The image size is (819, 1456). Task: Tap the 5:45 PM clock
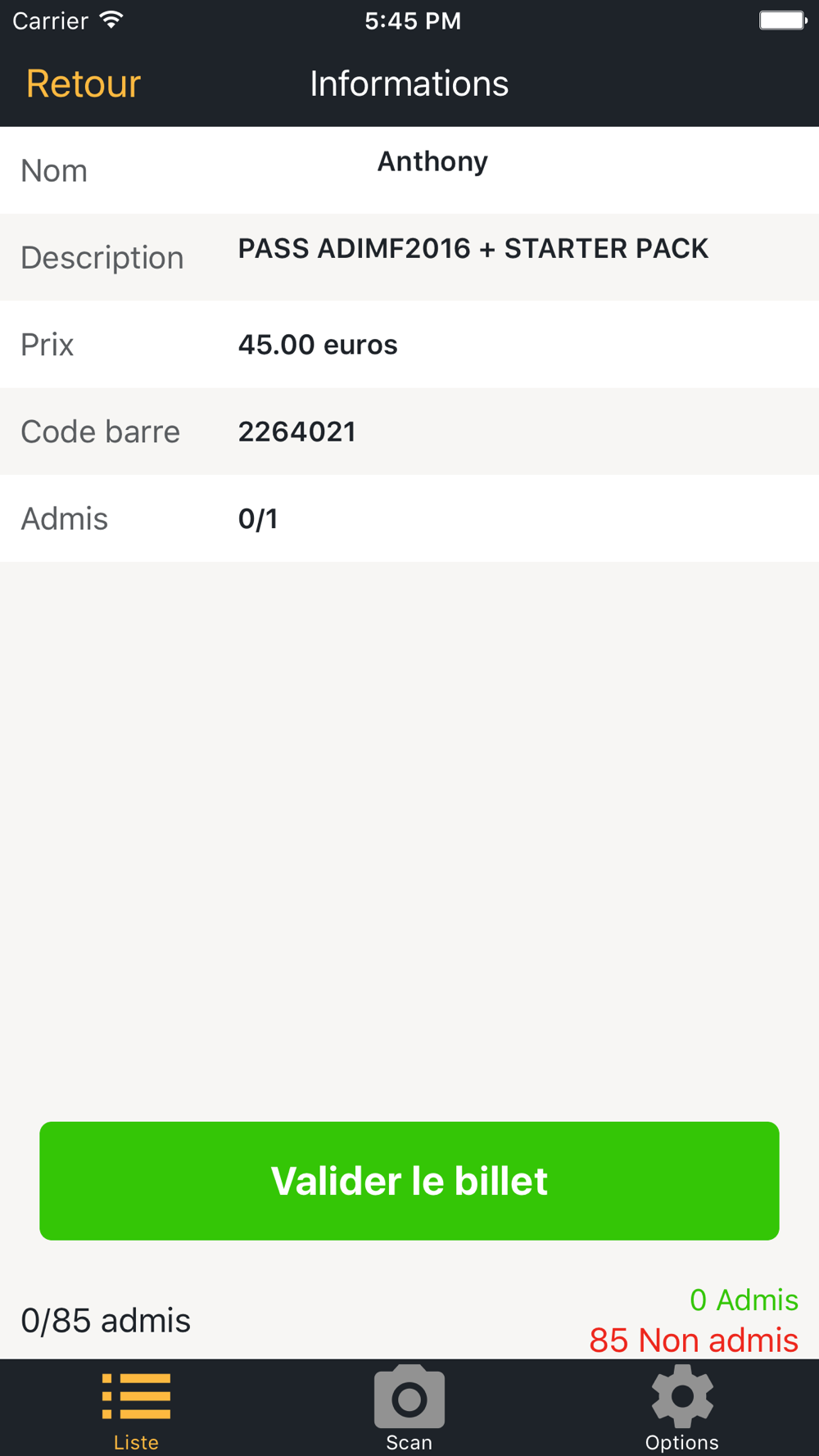413,20
